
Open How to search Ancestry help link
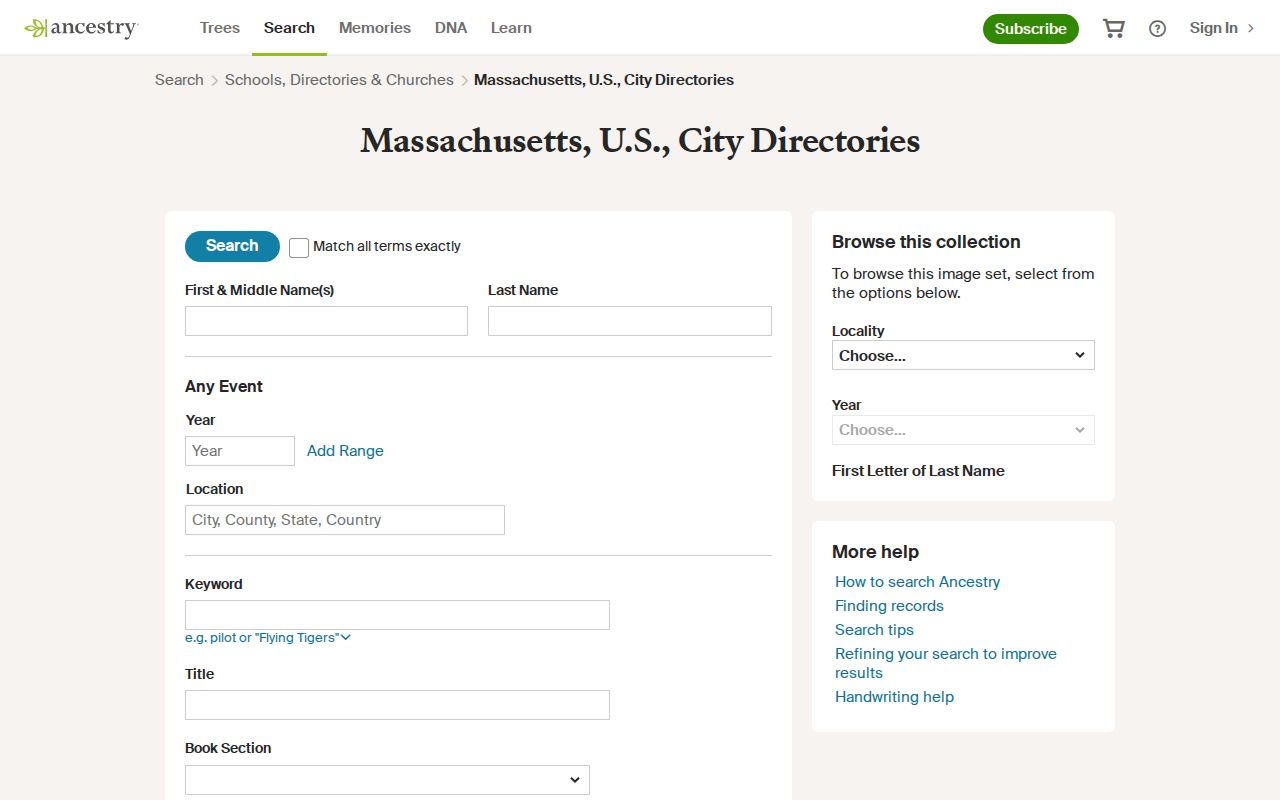(x=918, y=582)
